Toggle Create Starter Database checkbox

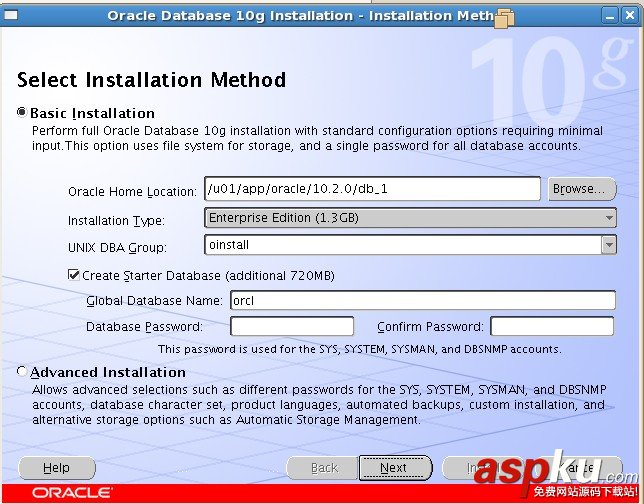pos(74,275)
